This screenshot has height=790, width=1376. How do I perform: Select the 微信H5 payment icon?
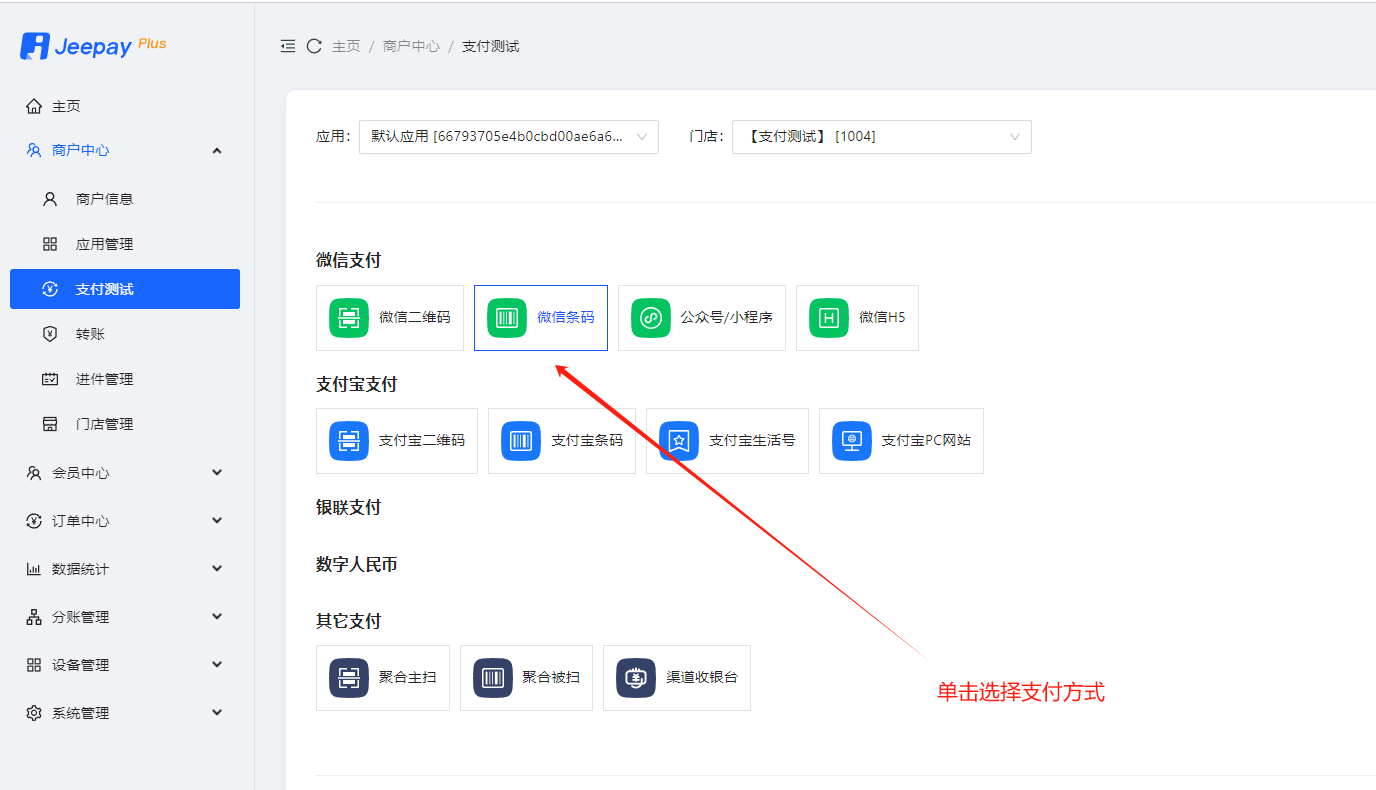click(x=829, y=318)
